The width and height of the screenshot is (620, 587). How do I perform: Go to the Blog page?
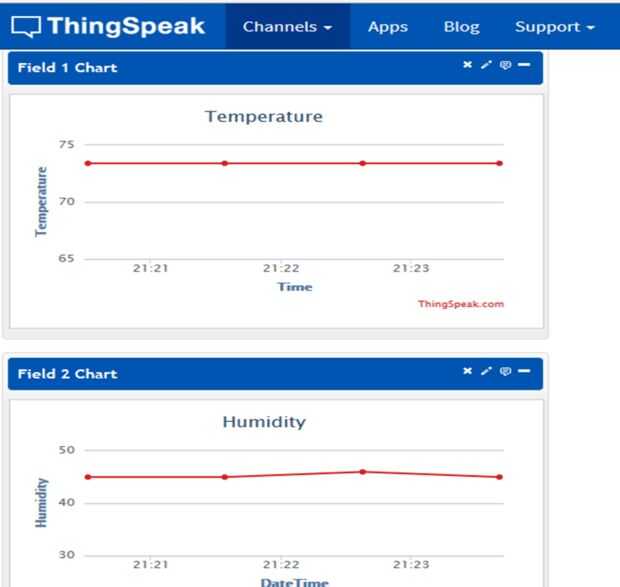(461, 27)
